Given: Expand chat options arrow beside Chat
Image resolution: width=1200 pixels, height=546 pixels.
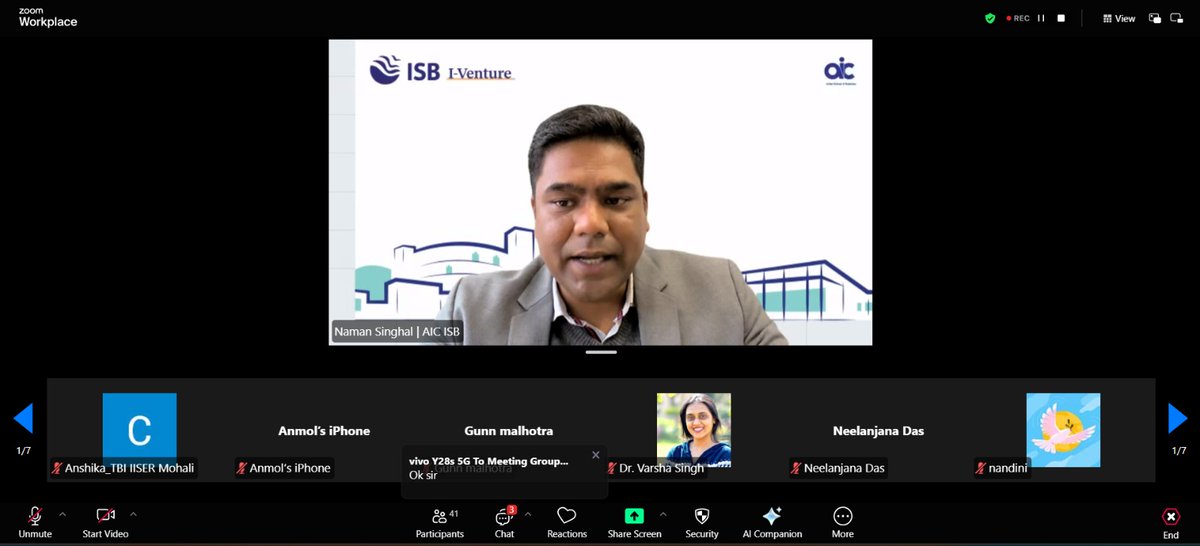Looking at the screenshot, I should tap(527, 514).
